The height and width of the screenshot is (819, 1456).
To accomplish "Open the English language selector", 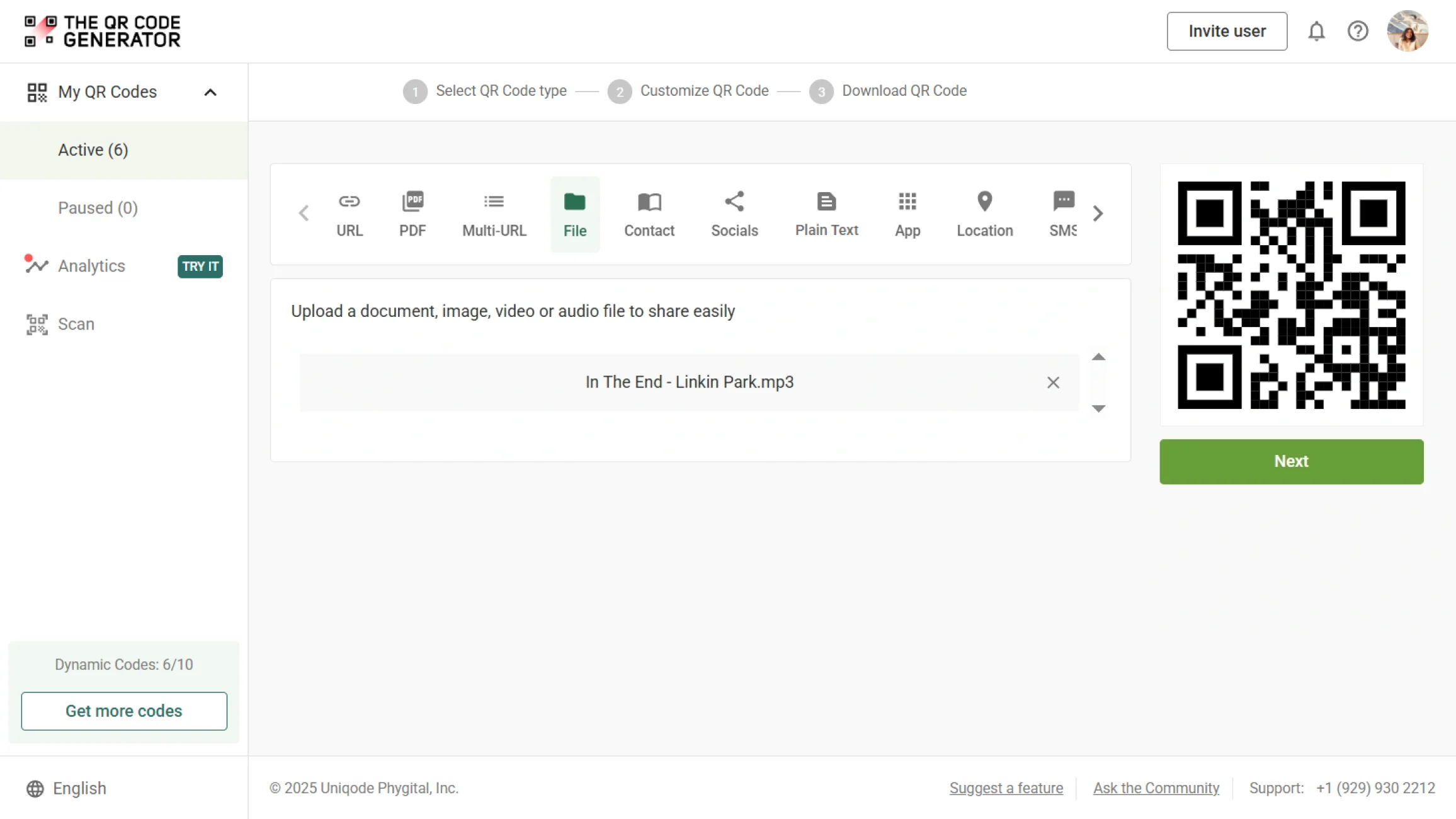I will coord(67,788).
